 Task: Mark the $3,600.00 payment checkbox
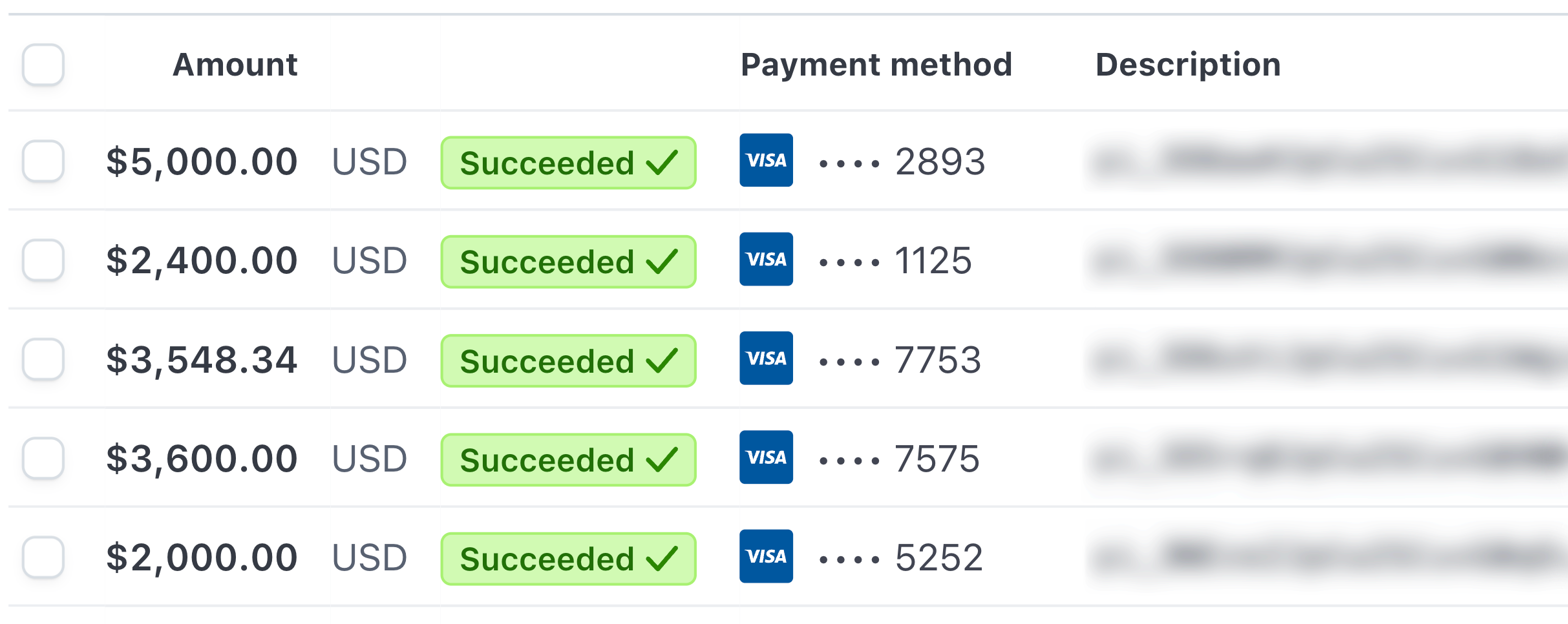pyautogui.click(x=43, y=458)
